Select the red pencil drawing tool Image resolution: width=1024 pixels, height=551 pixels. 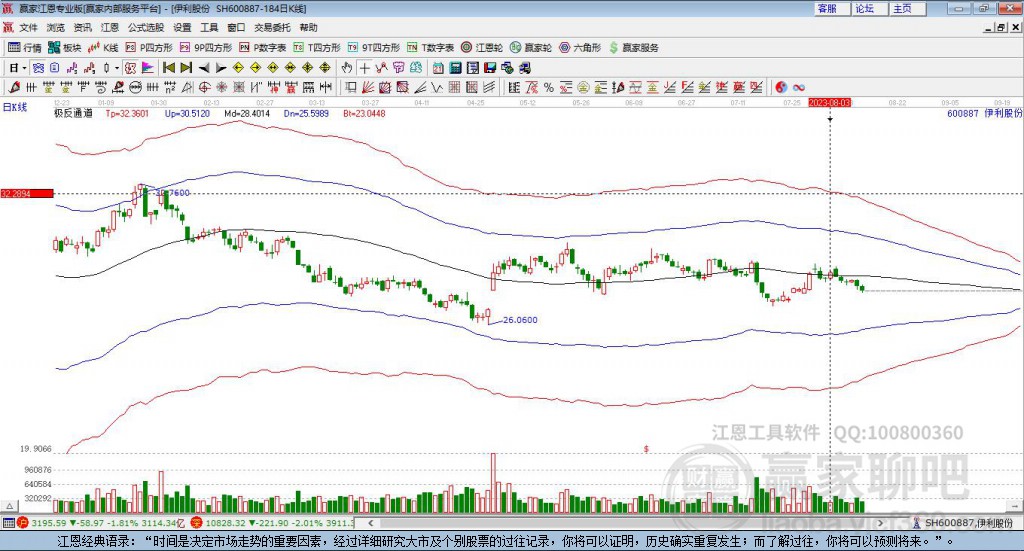coord(15,87)
